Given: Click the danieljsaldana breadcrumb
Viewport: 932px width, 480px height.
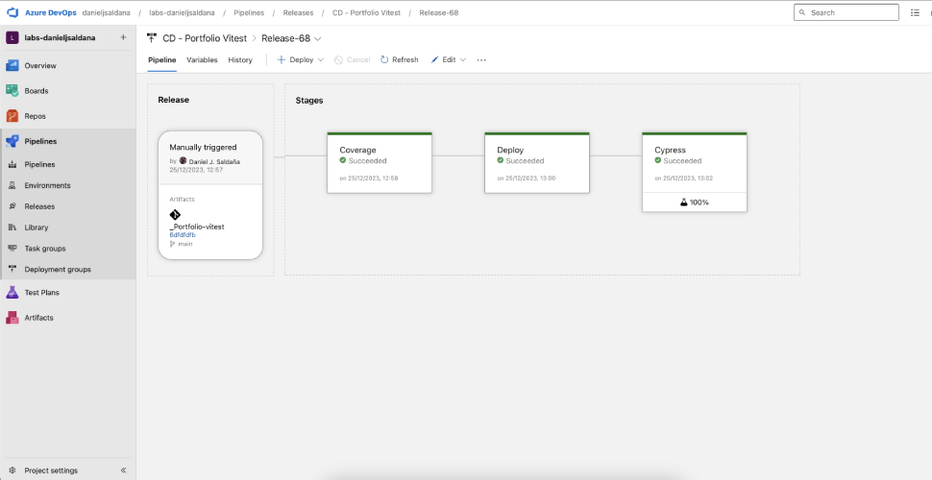Looking at the screenshot, I should pos(106,12).
